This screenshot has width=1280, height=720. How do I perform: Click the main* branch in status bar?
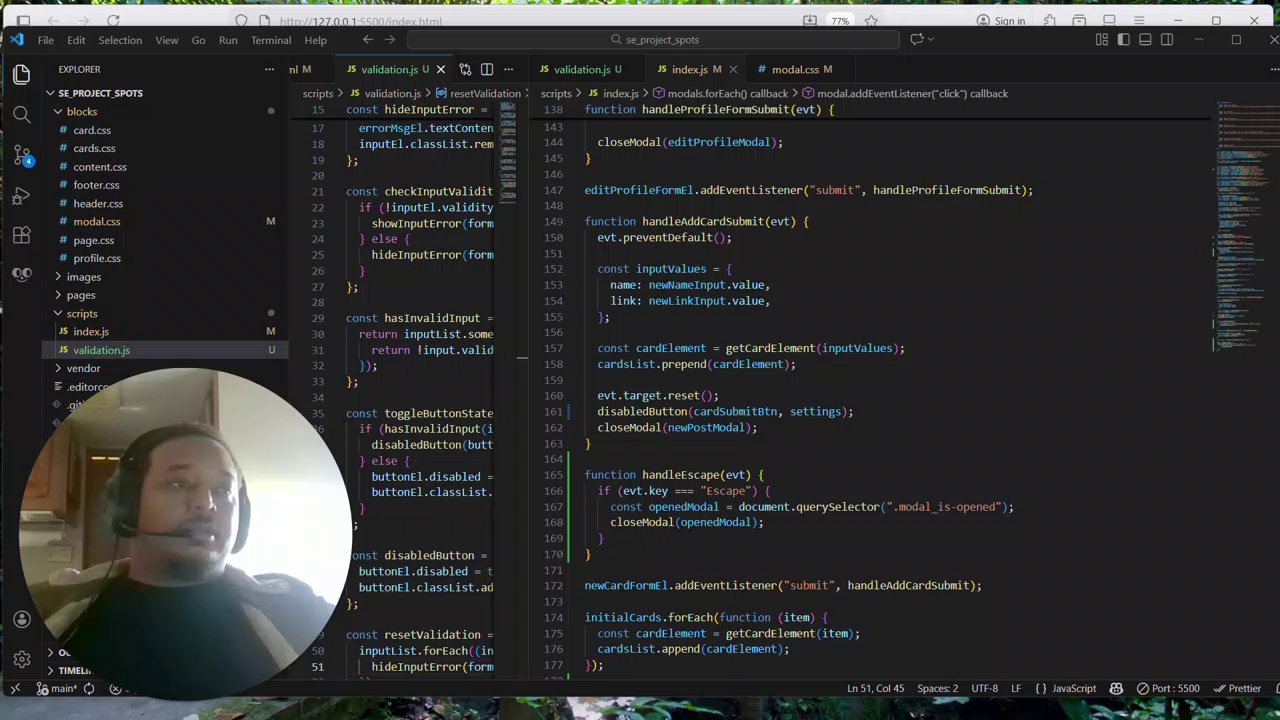click(58, 688)
